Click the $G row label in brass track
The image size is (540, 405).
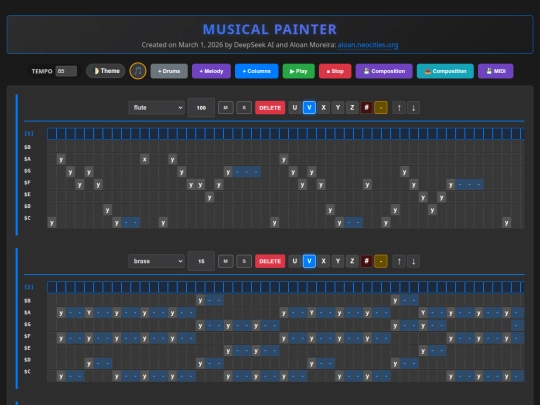pyautogui.click(x=28, y=324)
